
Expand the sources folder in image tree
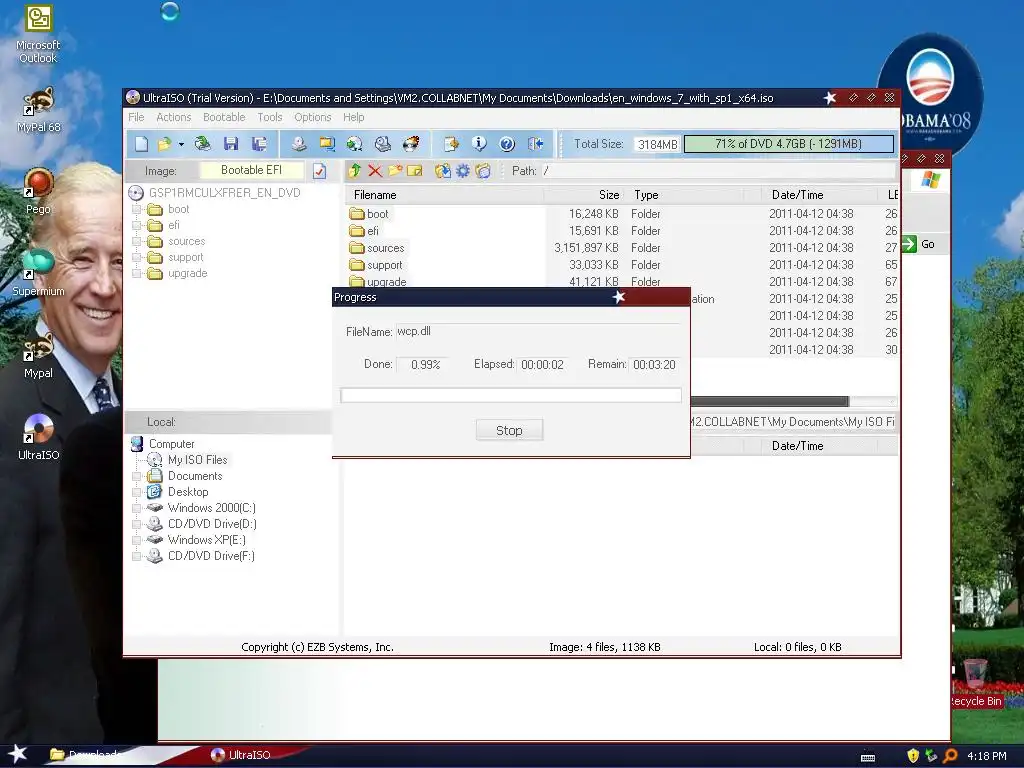(136, 242)
